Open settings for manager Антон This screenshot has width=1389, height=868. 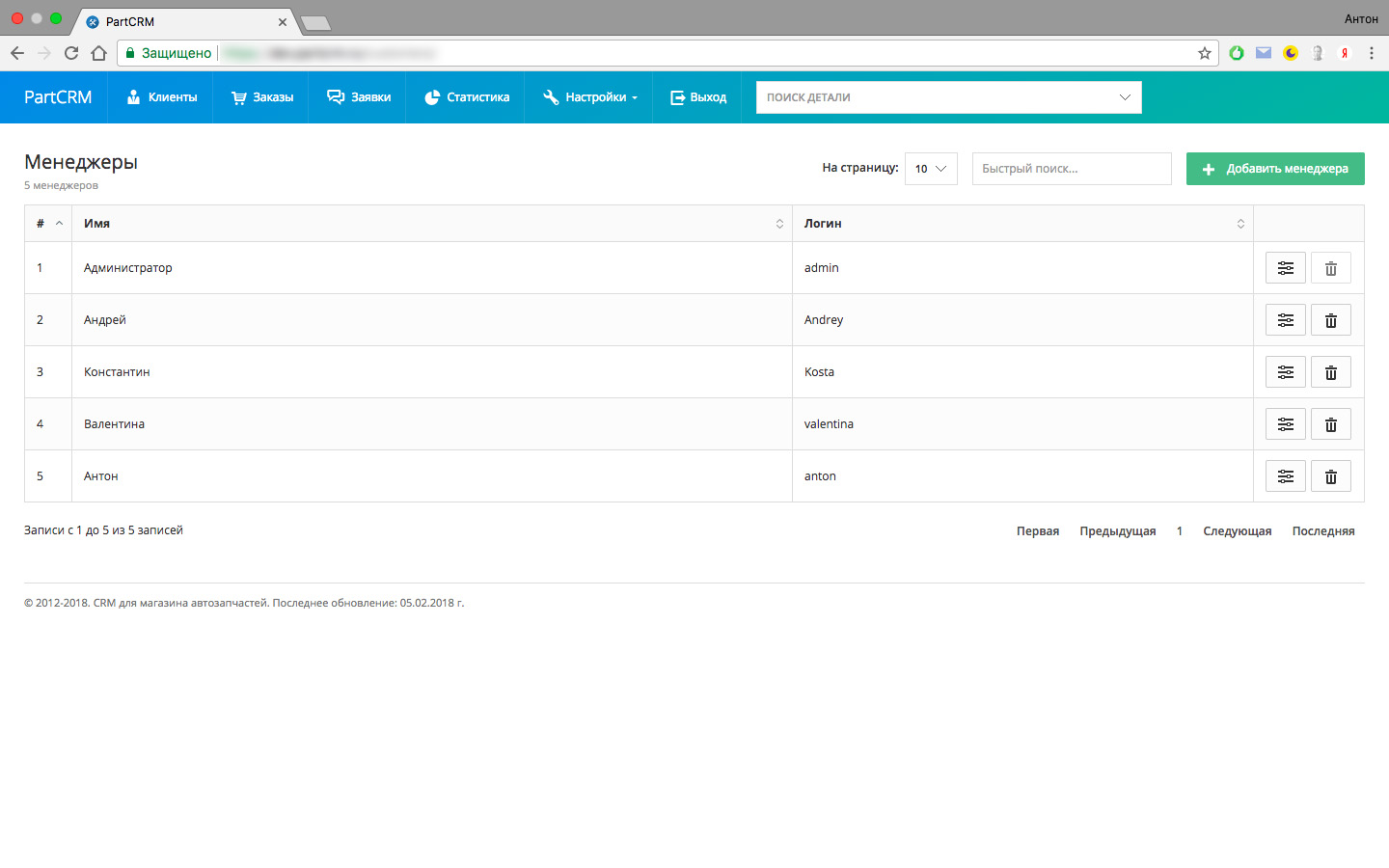[1285, 476]
